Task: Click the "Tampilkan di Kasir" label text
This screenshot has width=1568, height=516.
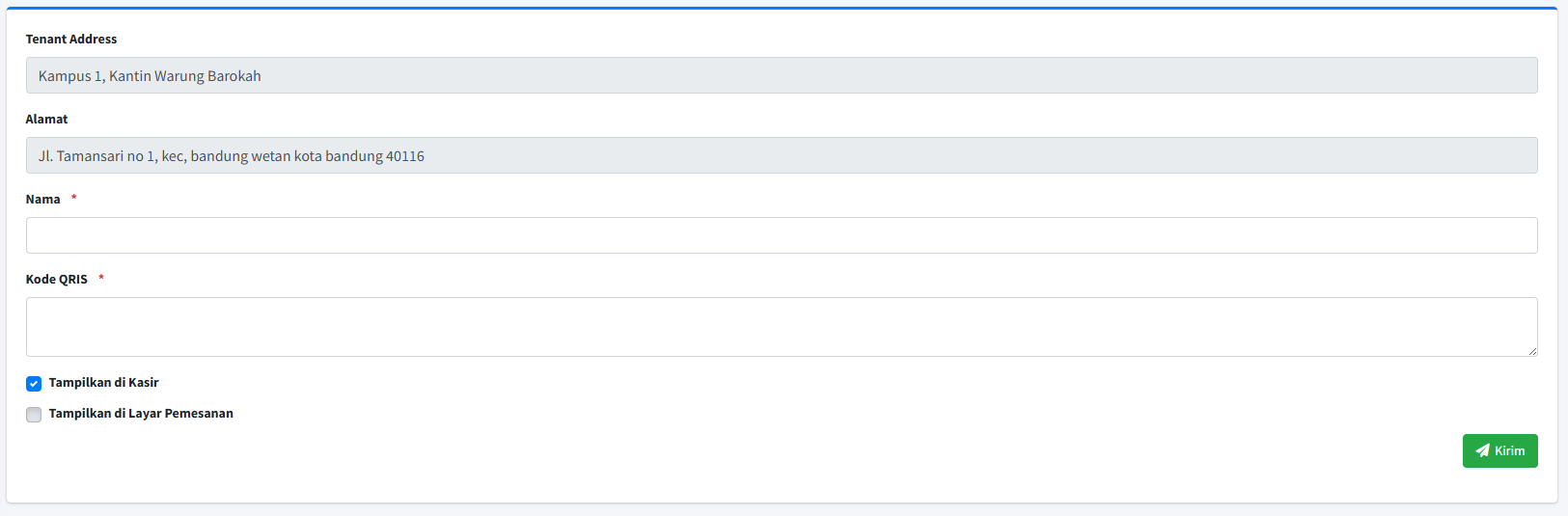Action: point(103,383)
